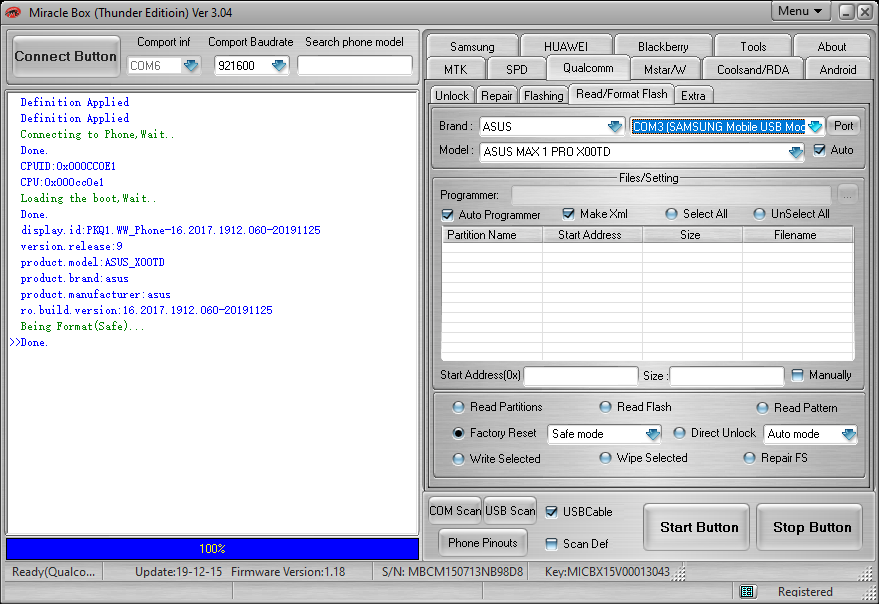Click the Filename column header
The height and width of the screenshot is (604, 879).
(x=798, y=235)
